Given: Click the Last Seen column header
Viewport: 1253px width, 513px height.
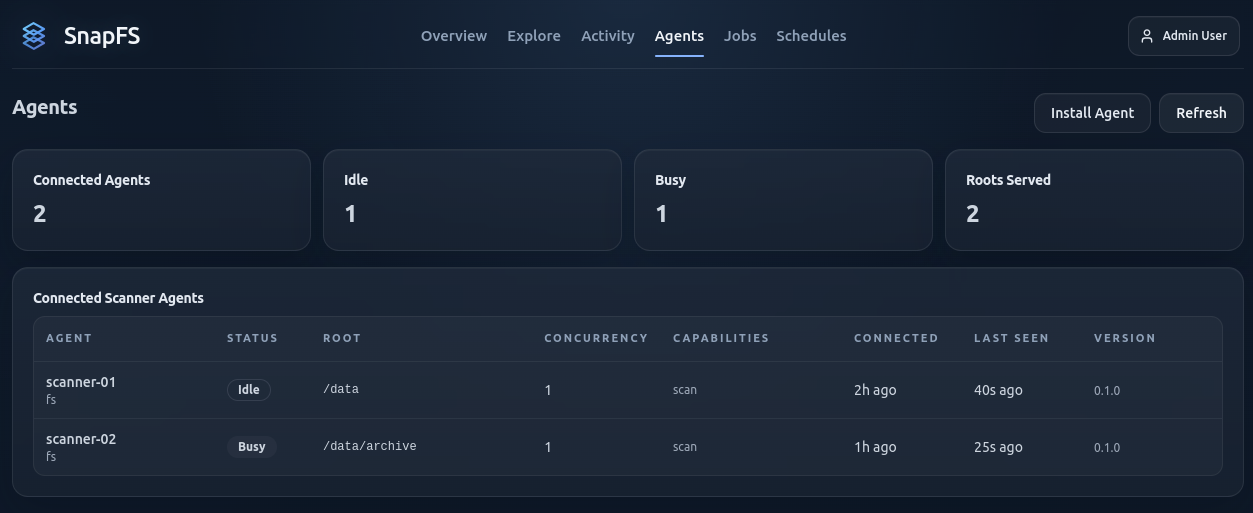Looking at the screenshot, I should [x=1011, y=338].
